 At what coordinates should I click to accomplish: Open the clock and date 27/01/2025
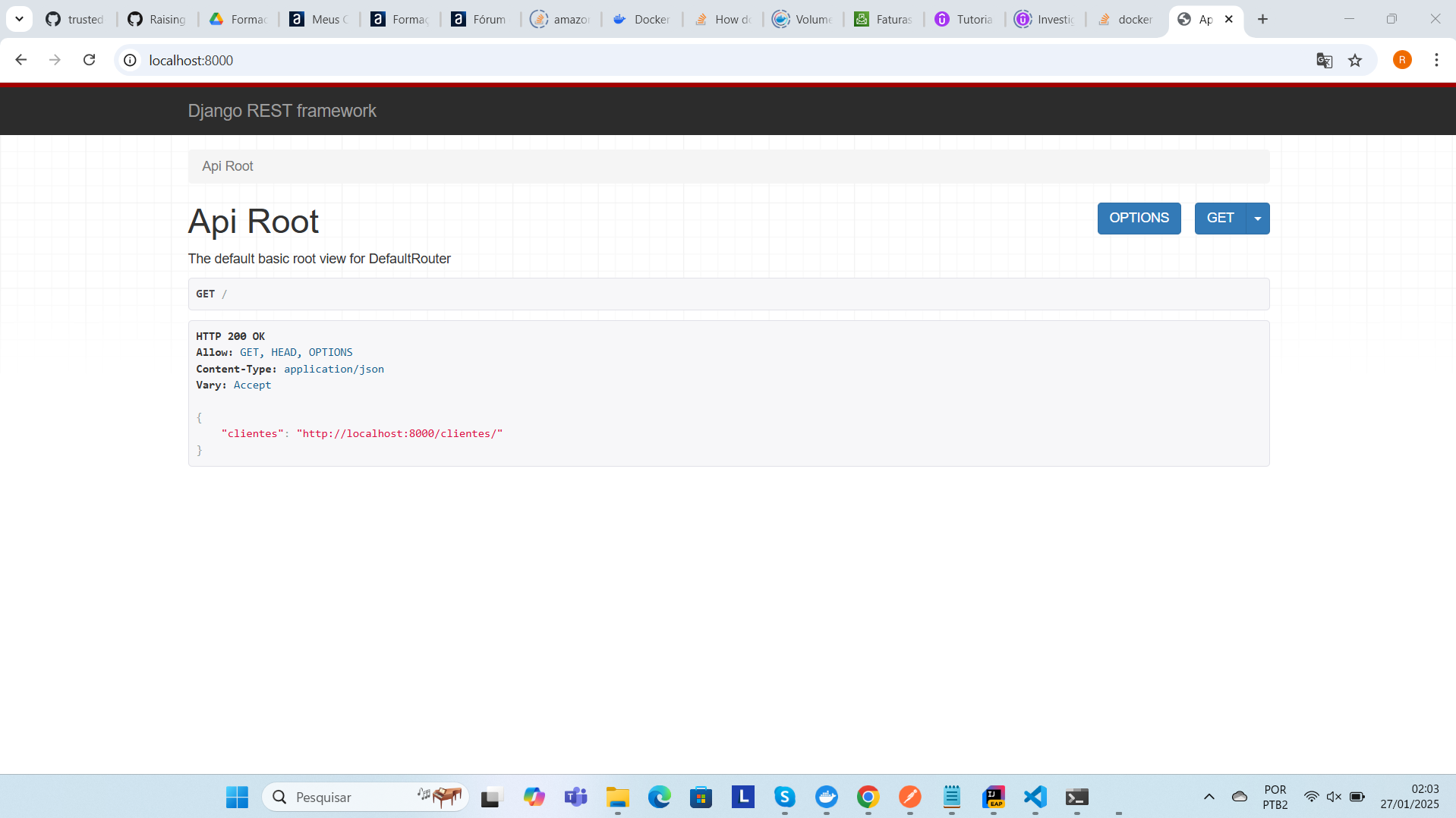coord(1410,797)
